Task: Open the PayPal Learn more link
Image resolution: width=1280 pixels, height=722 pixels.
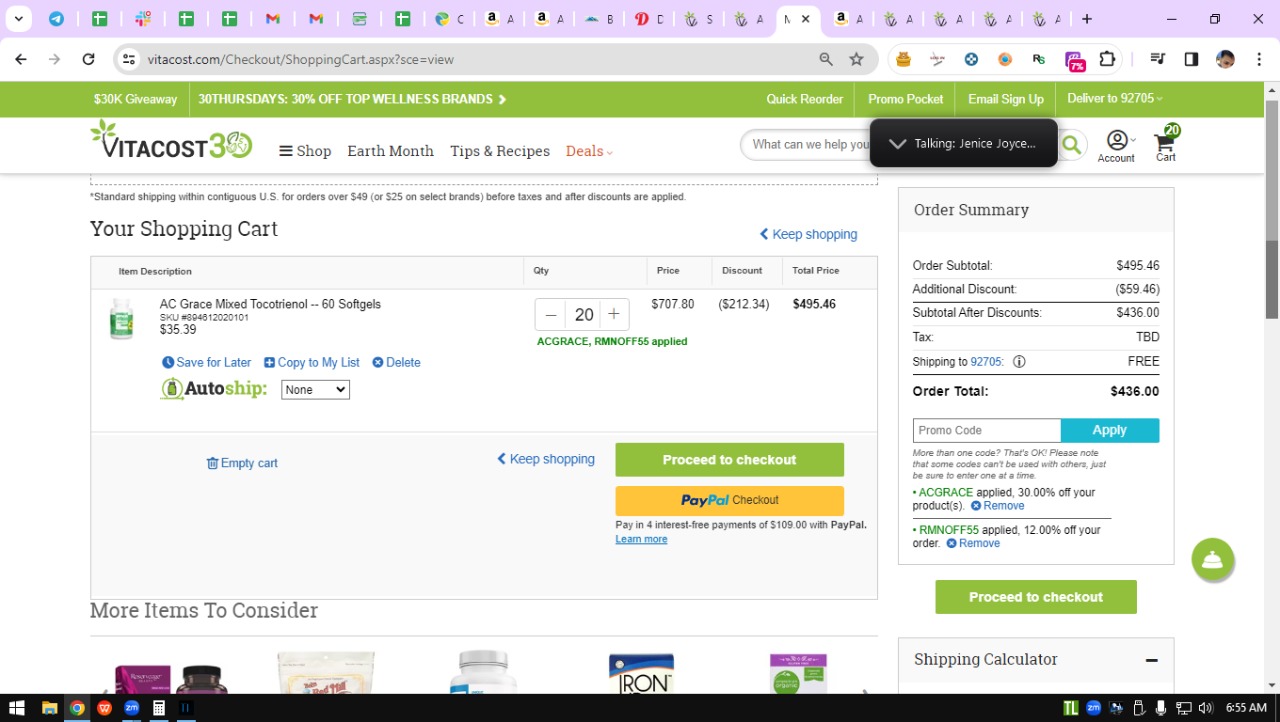Action: pyautogui.click(x=641, y=539)
